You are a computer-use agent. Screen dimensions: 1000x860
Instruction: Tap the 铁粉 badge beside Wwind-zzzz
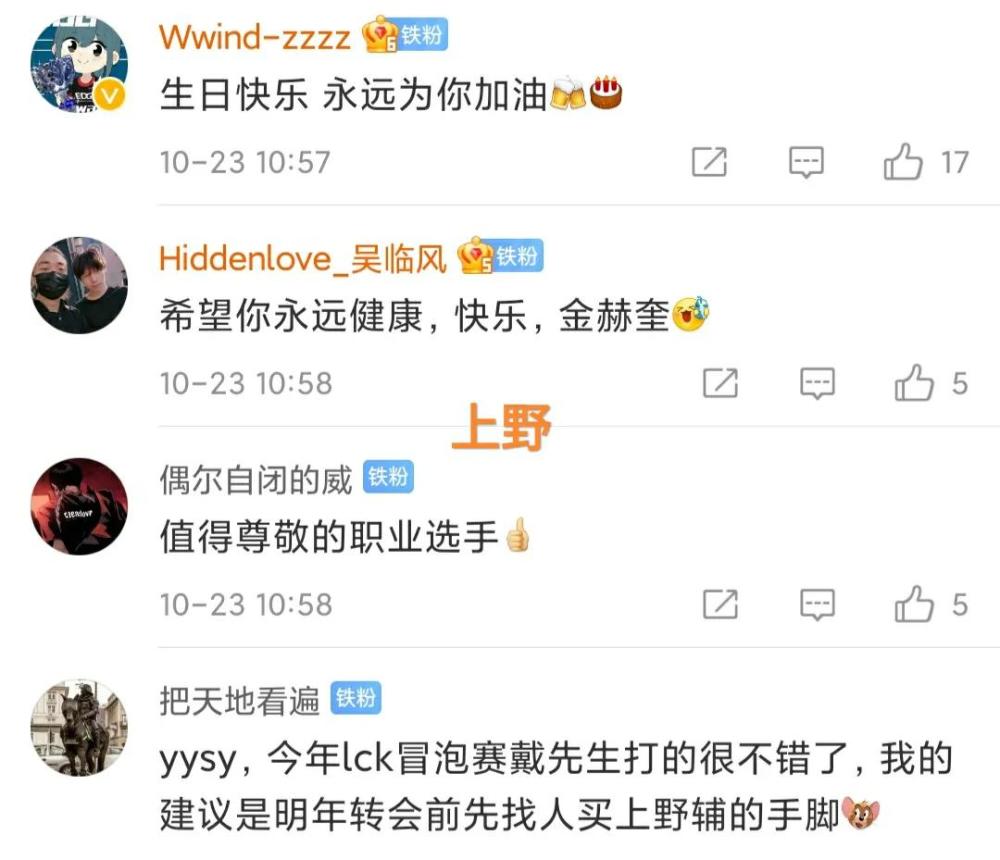[422, 35]
